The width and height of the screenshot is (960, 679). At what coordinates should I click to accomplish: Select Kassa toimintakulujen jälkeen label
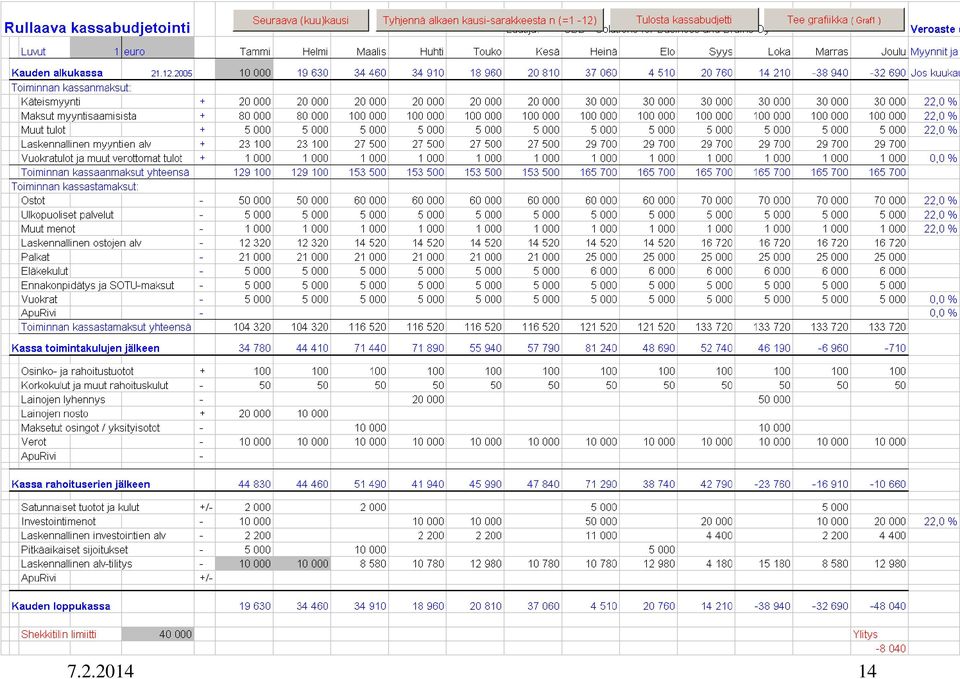(85, 348)
